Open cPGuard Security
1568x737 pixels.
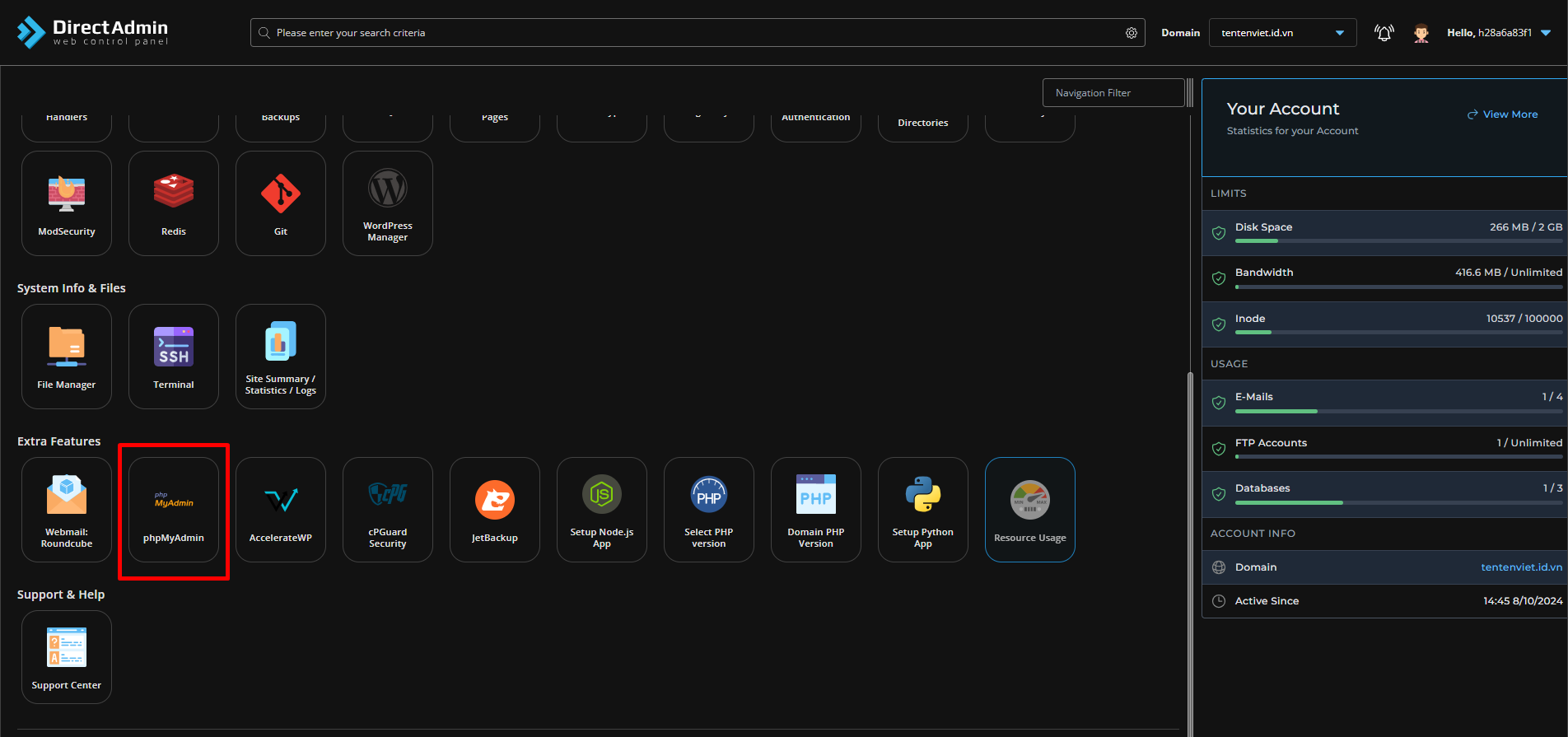pos(388,510)
